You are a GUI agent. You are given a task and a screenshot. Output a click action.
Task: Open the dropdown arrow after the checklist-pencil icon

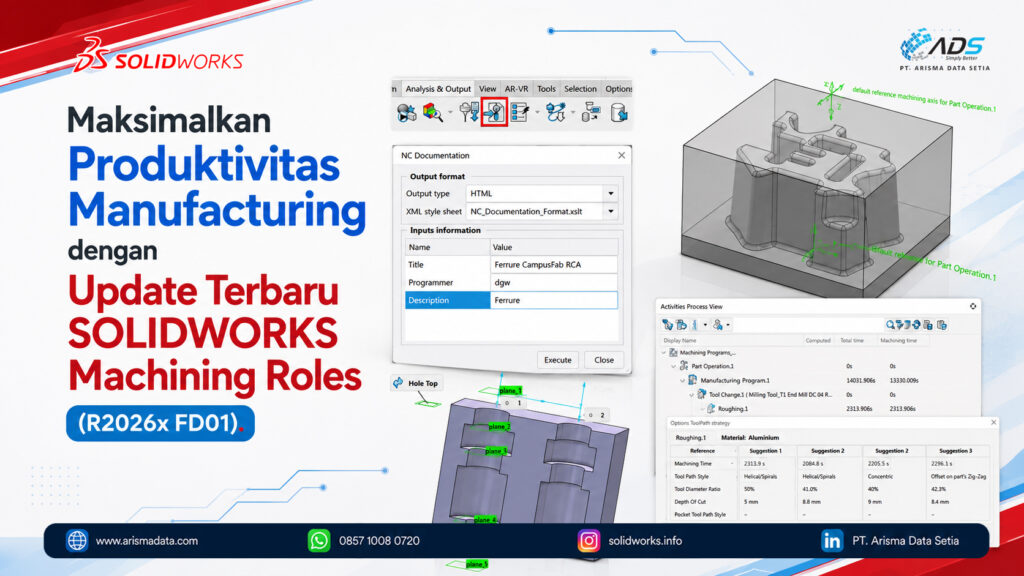[537, 113]
